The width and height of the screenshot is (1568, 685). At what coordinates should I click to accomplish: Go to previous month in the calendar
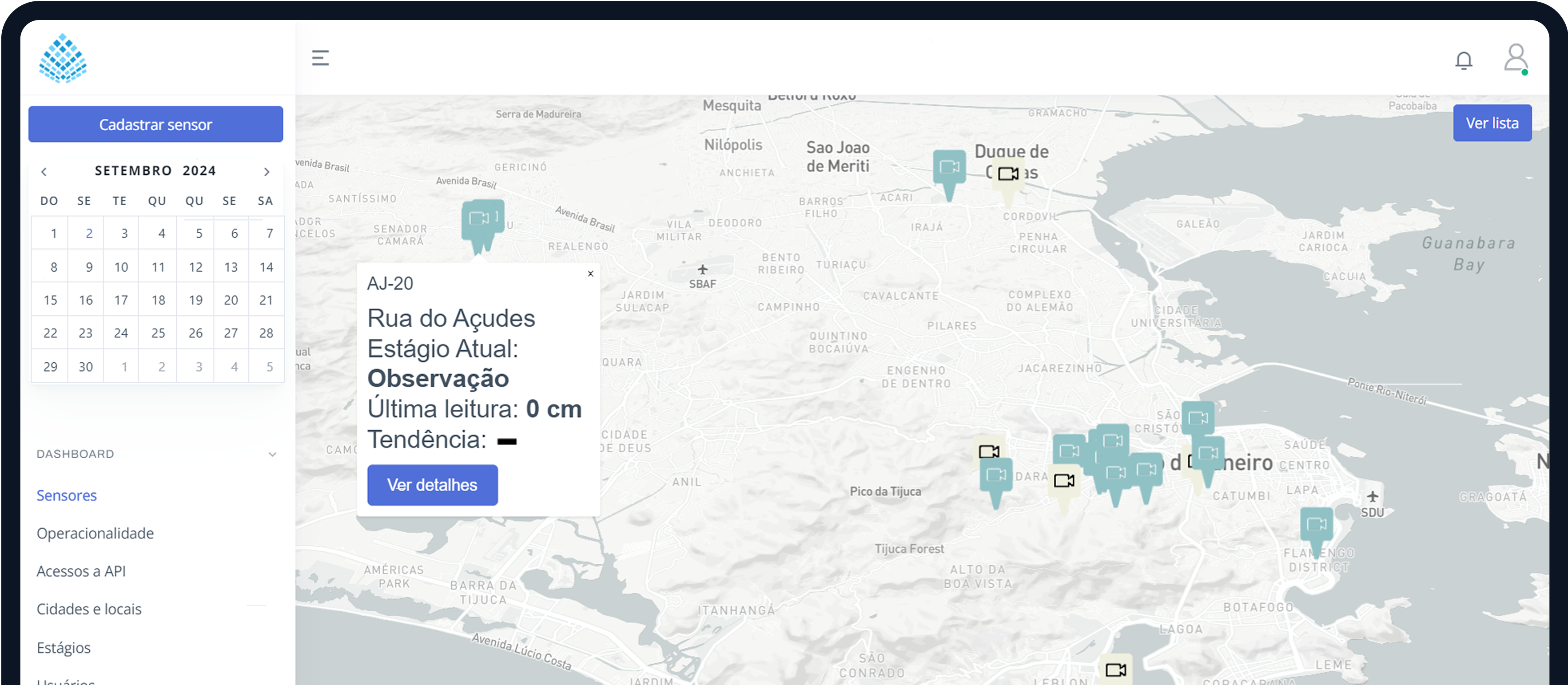pyautogui.click(x=44, y=171)
